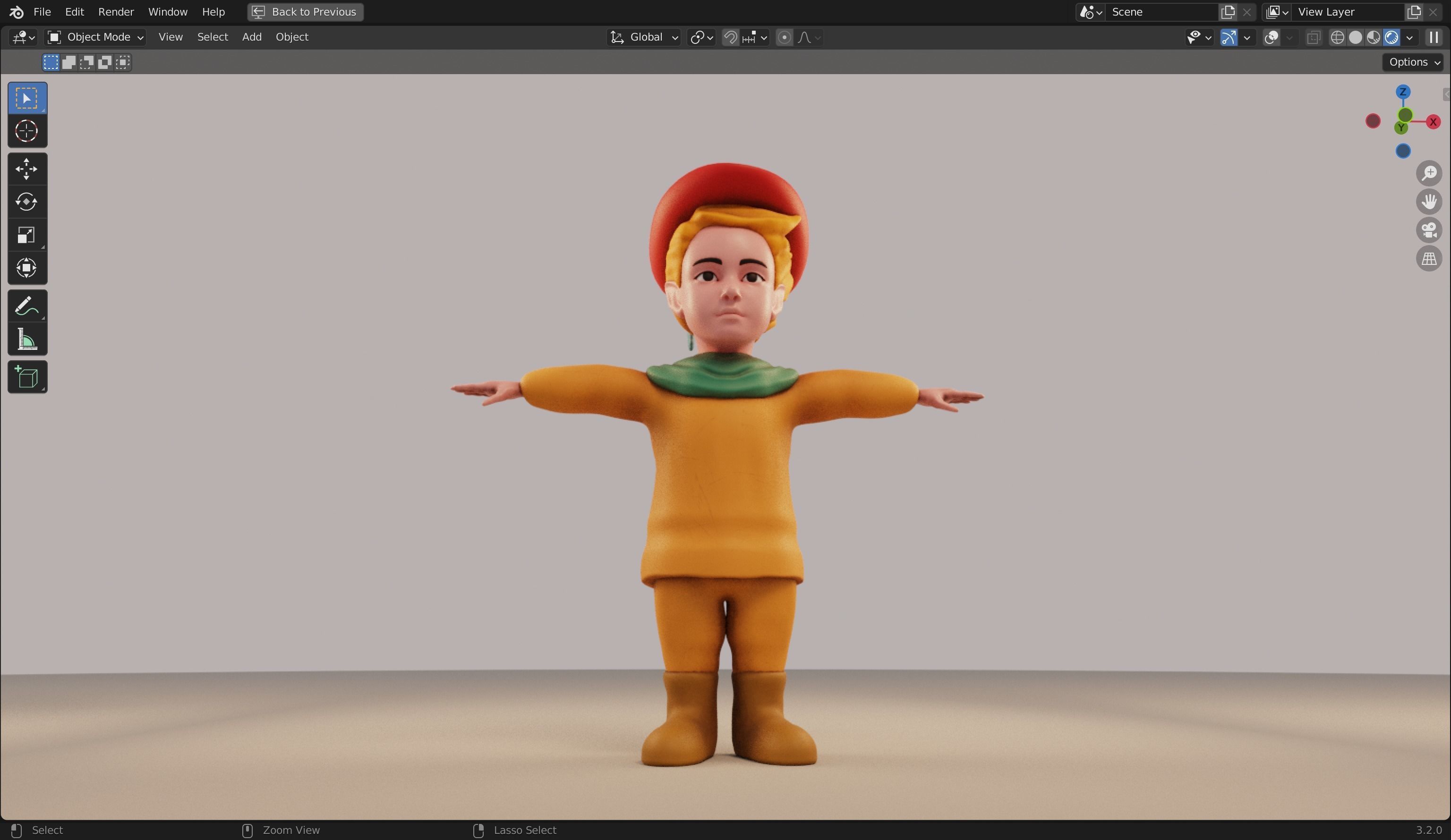Switch to Rendered viewport shading
This screenshot has height=840, width=1451.
coord(1391,37)
